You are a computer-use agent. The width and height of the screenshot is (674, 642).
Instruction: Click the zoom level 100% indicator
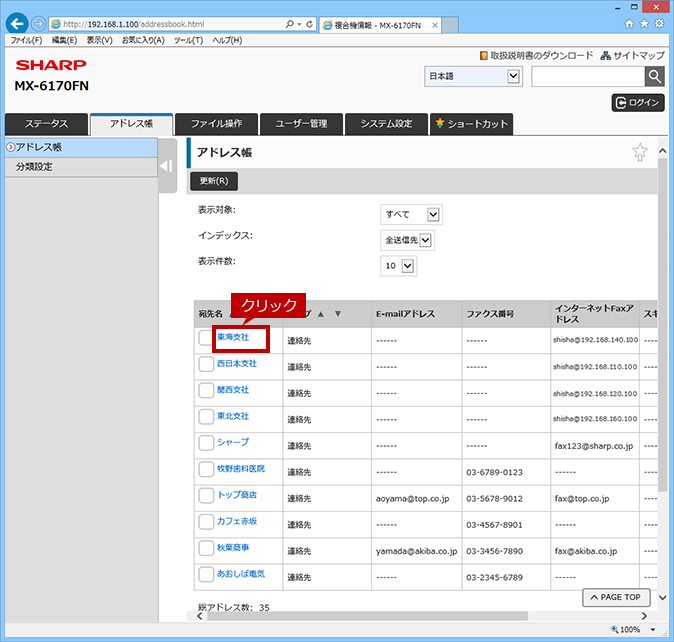tap(626, 630)
